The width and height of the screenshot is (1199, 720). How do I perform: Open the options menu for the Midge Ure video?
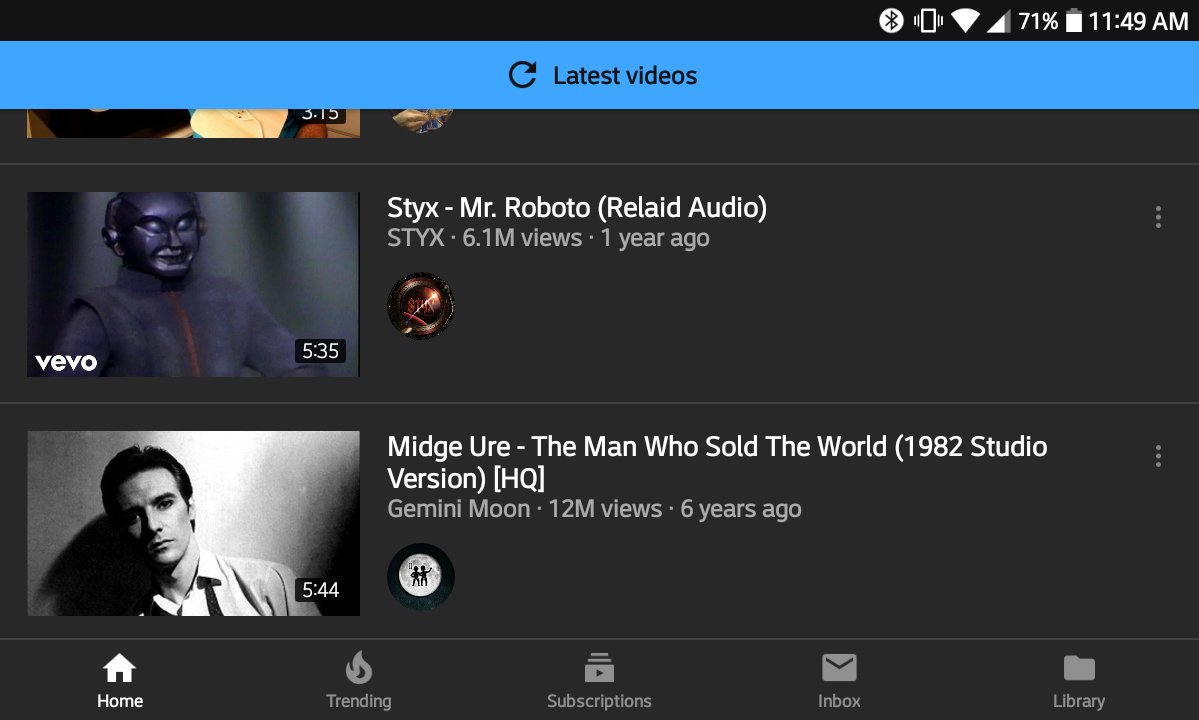(1158, 456)
